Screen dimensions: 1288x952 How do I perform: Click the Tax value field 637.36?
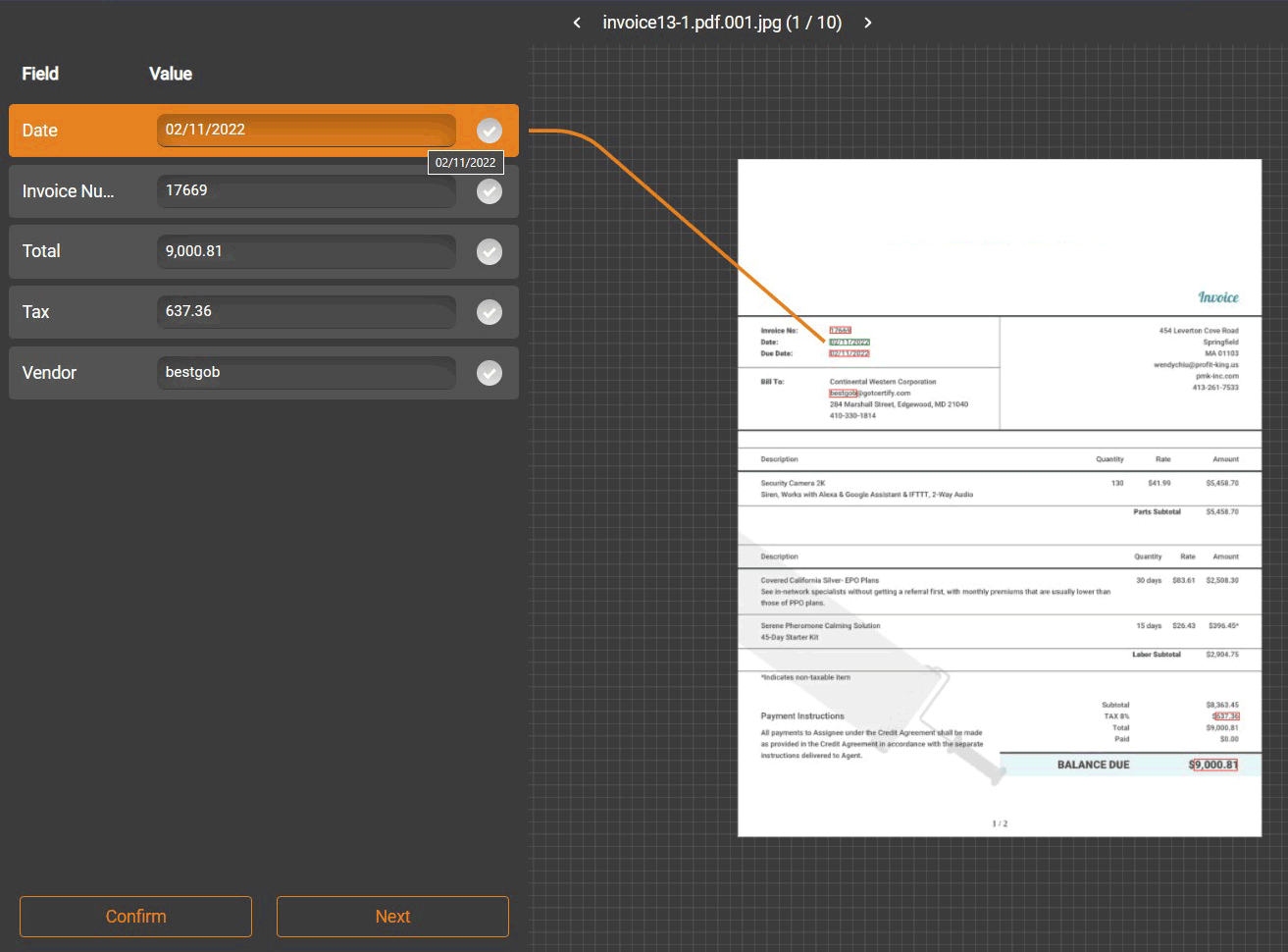[x=305, y=311]
